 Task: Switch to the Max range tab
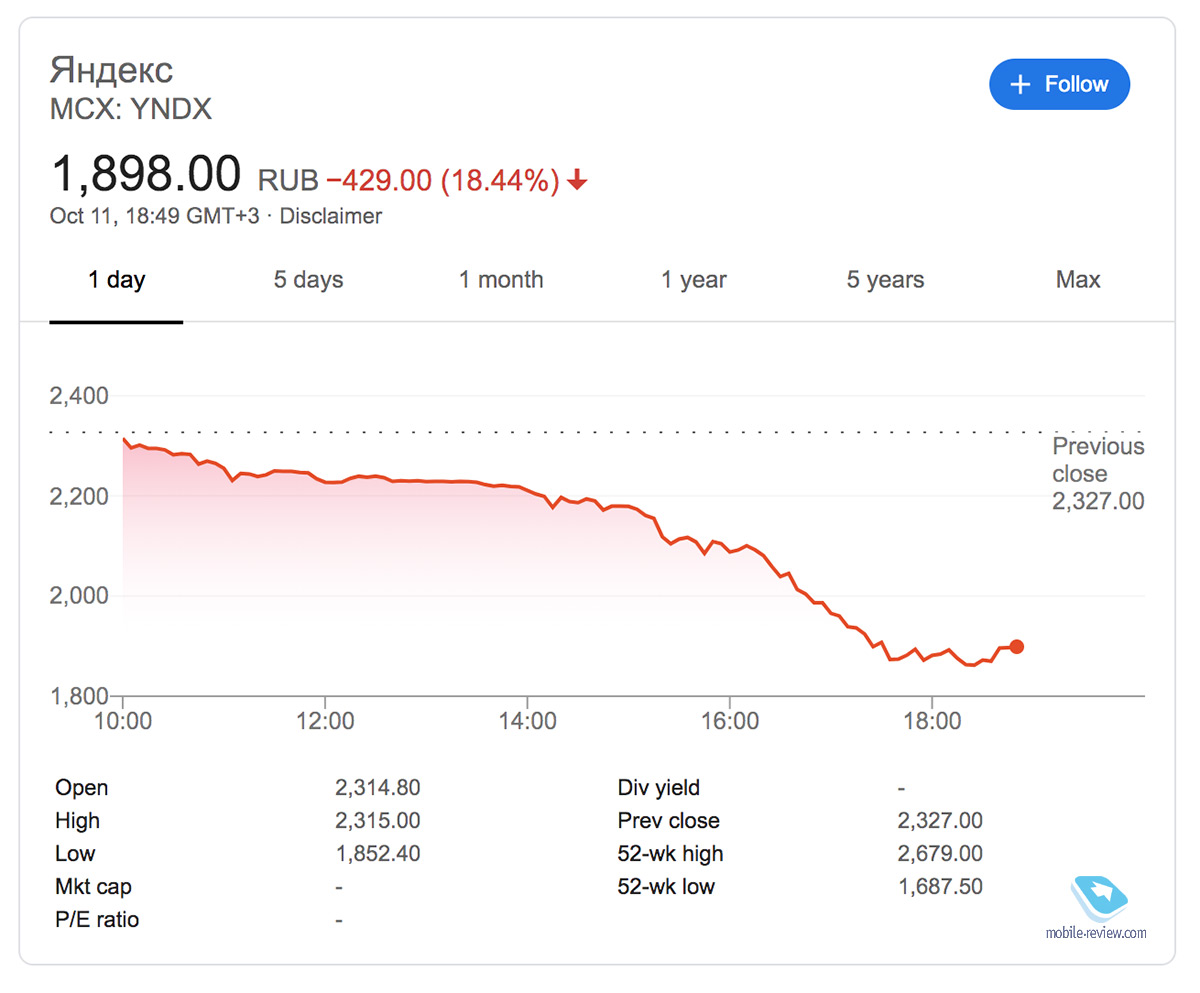click(x=1078, y=280)
